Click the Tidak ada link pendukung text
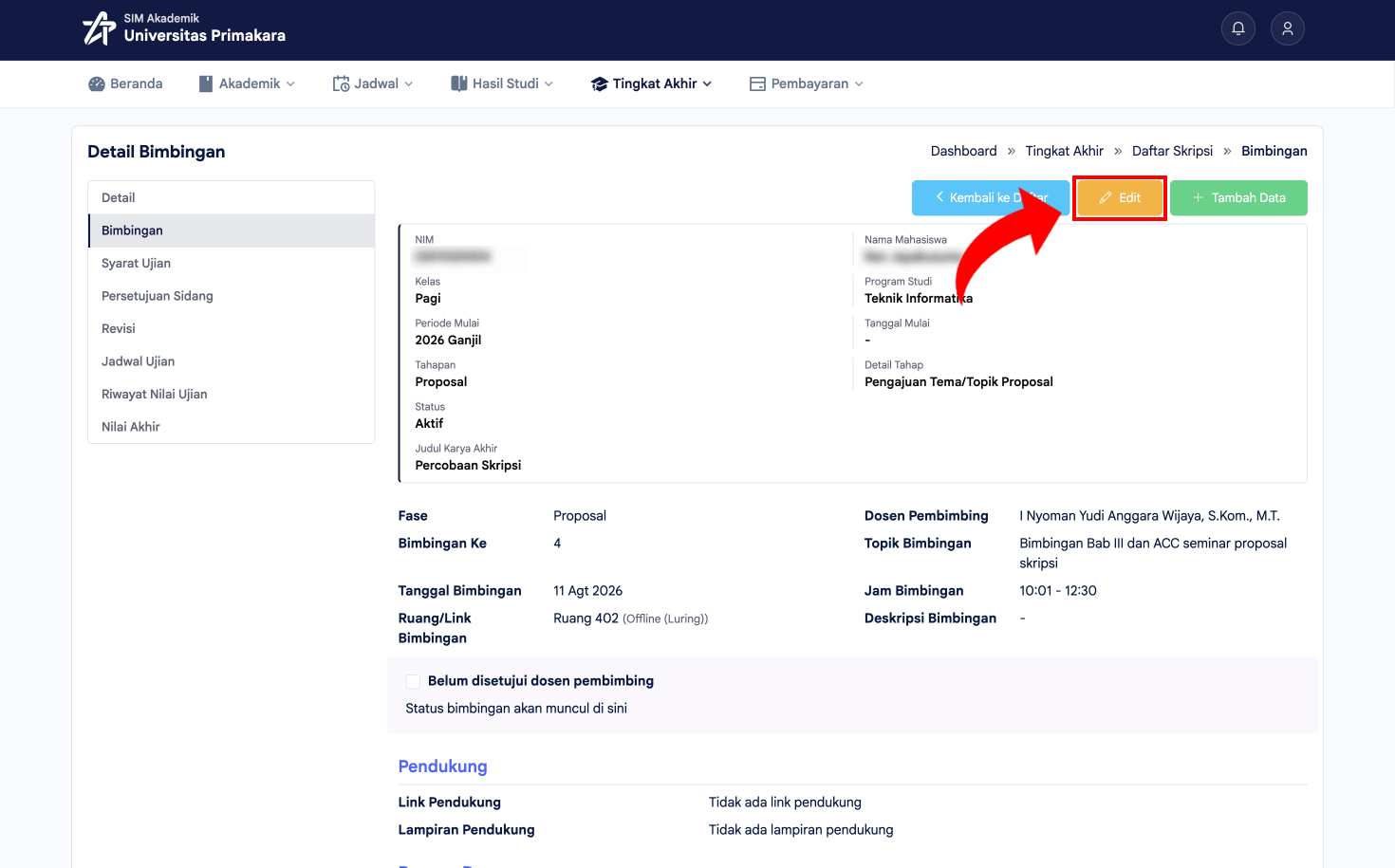 click(x=785, y=803)
